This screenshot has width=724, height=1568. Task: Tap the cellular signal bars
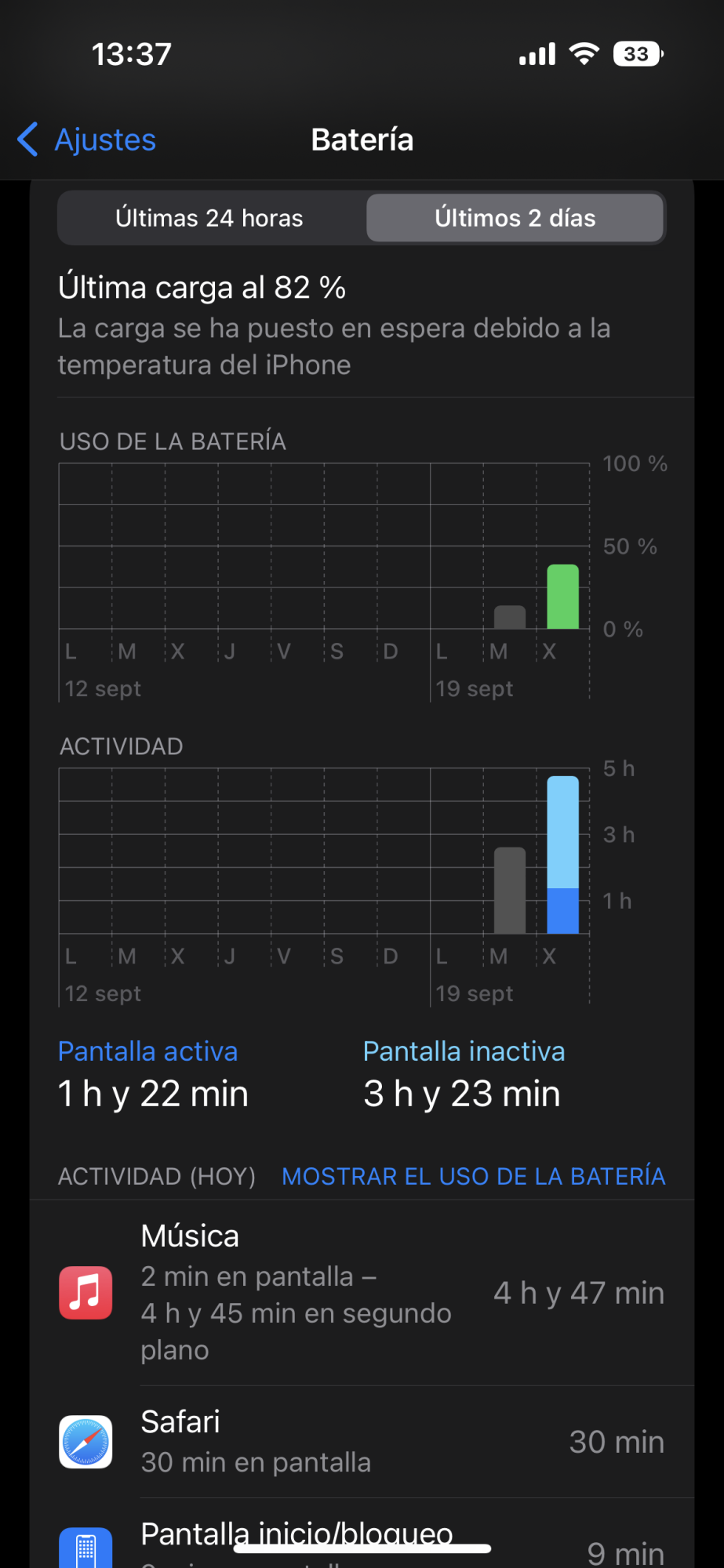point(537,54)
